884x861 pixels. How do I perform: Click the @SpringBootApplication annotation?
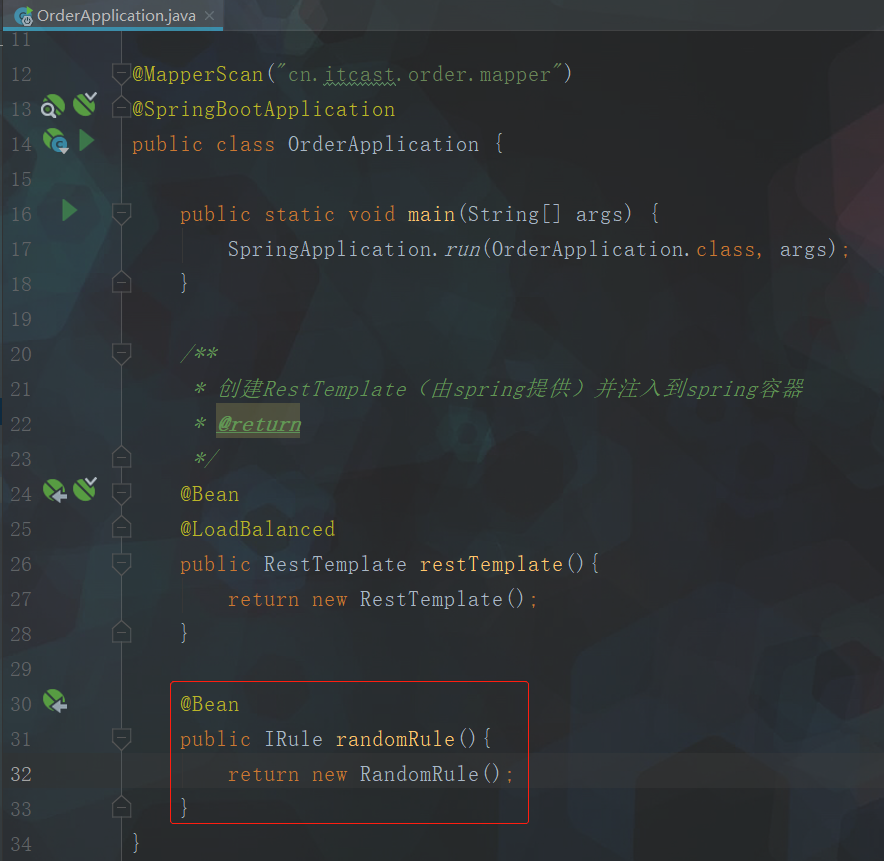pyautogui.click(x=263, y=109)
